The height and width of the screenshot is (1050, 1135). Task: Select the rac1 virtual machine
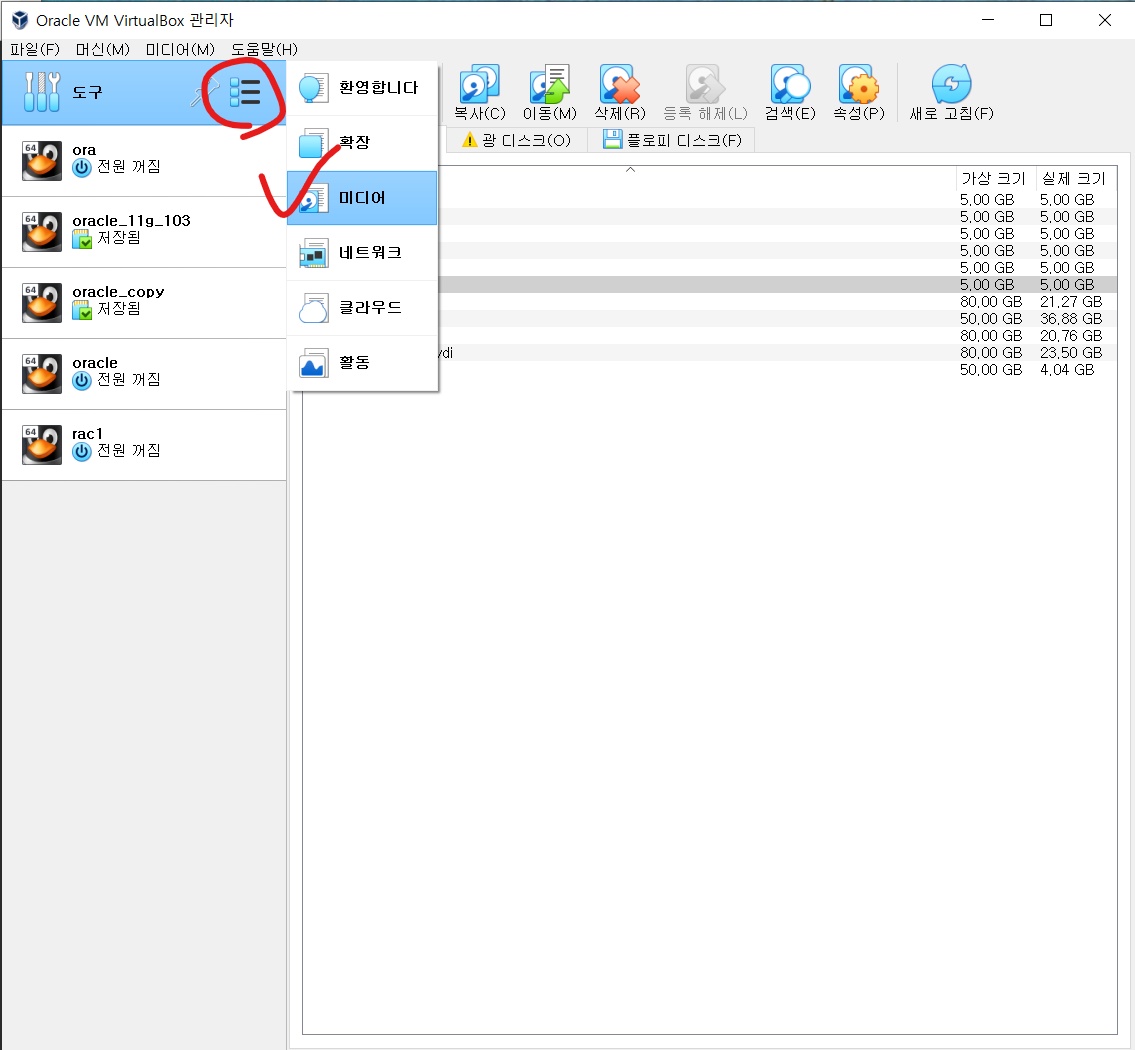144,444
